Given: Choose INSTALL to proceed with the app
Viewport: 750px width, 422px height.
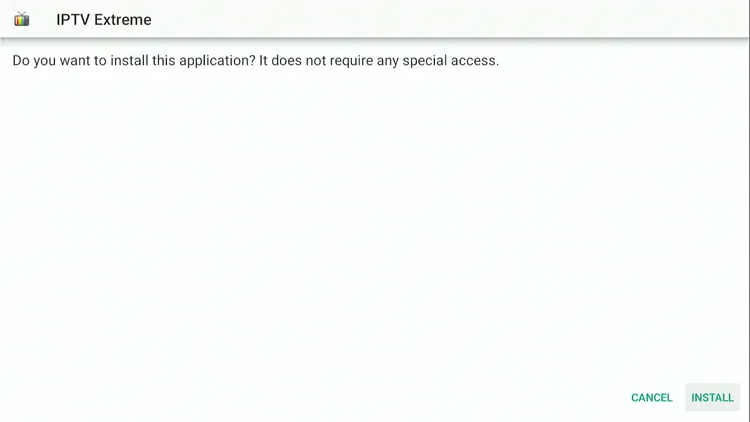Looking at the screenshot, I should (712, 397).
